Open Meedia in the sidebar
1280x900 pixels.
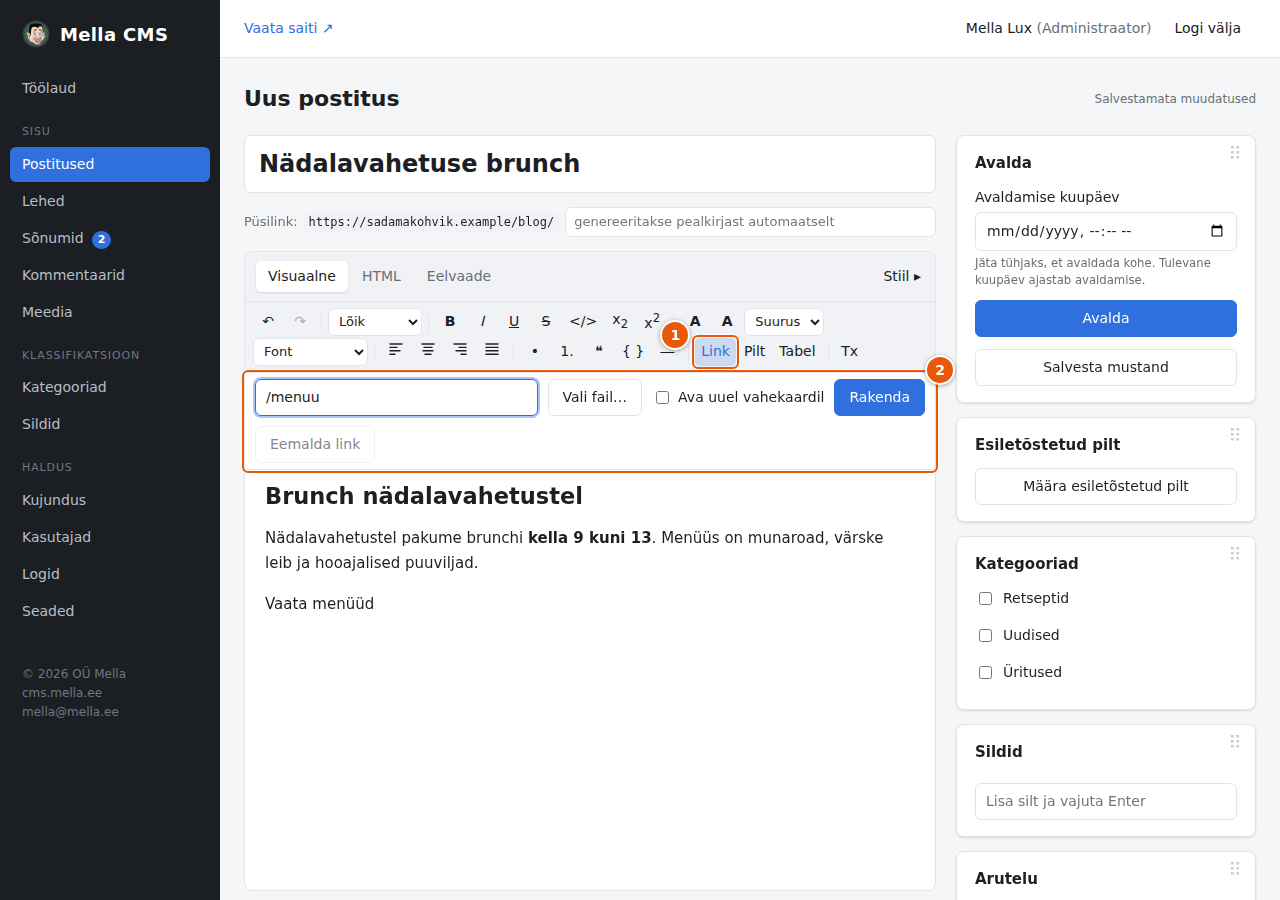click(x=110, y=312)
